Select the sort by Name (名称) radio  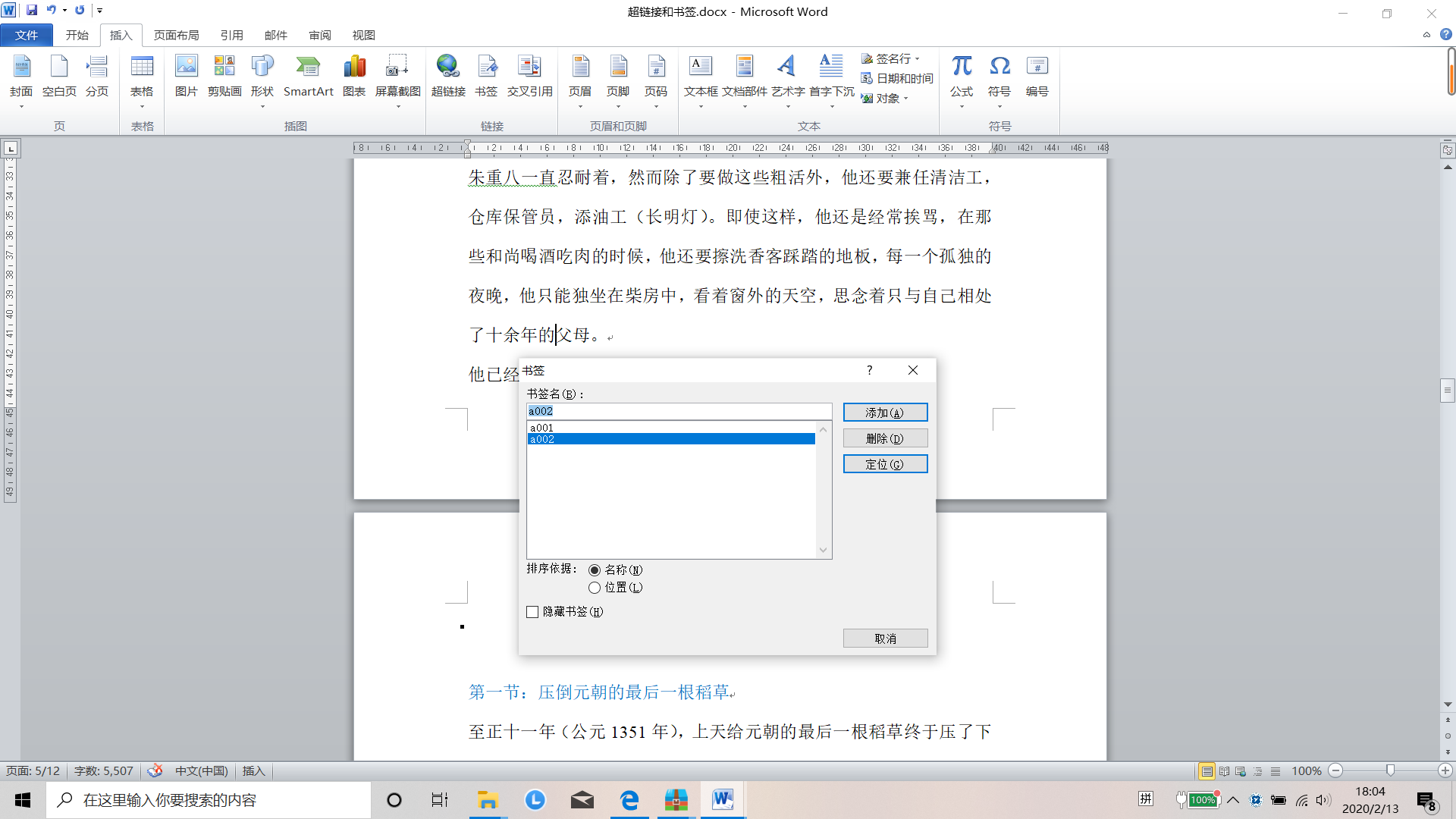click(x=595, y=570)
